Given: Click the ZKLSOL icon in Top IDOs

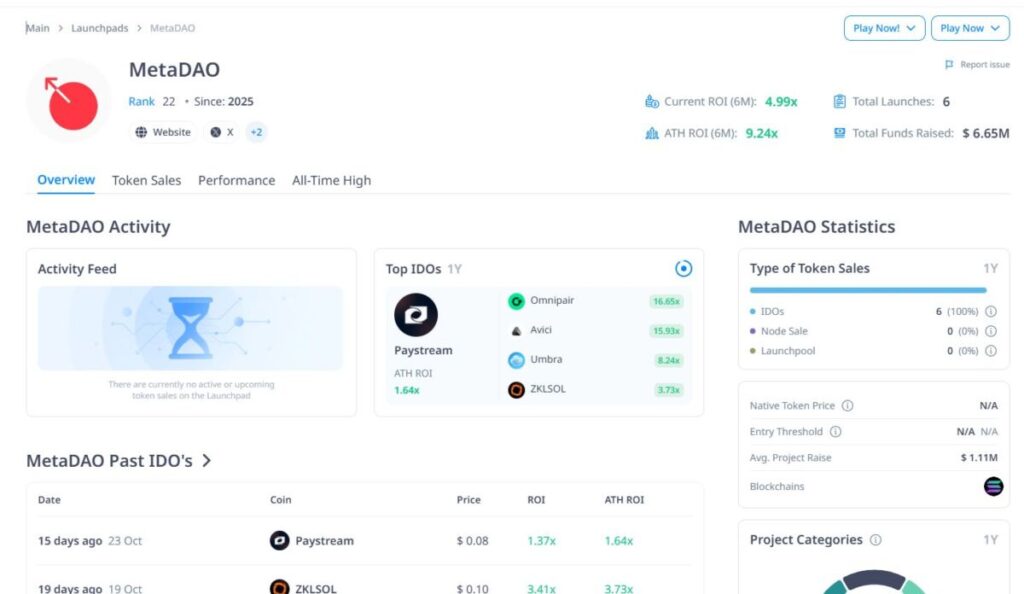Looking at the screenshot, I should pos(516,390).
